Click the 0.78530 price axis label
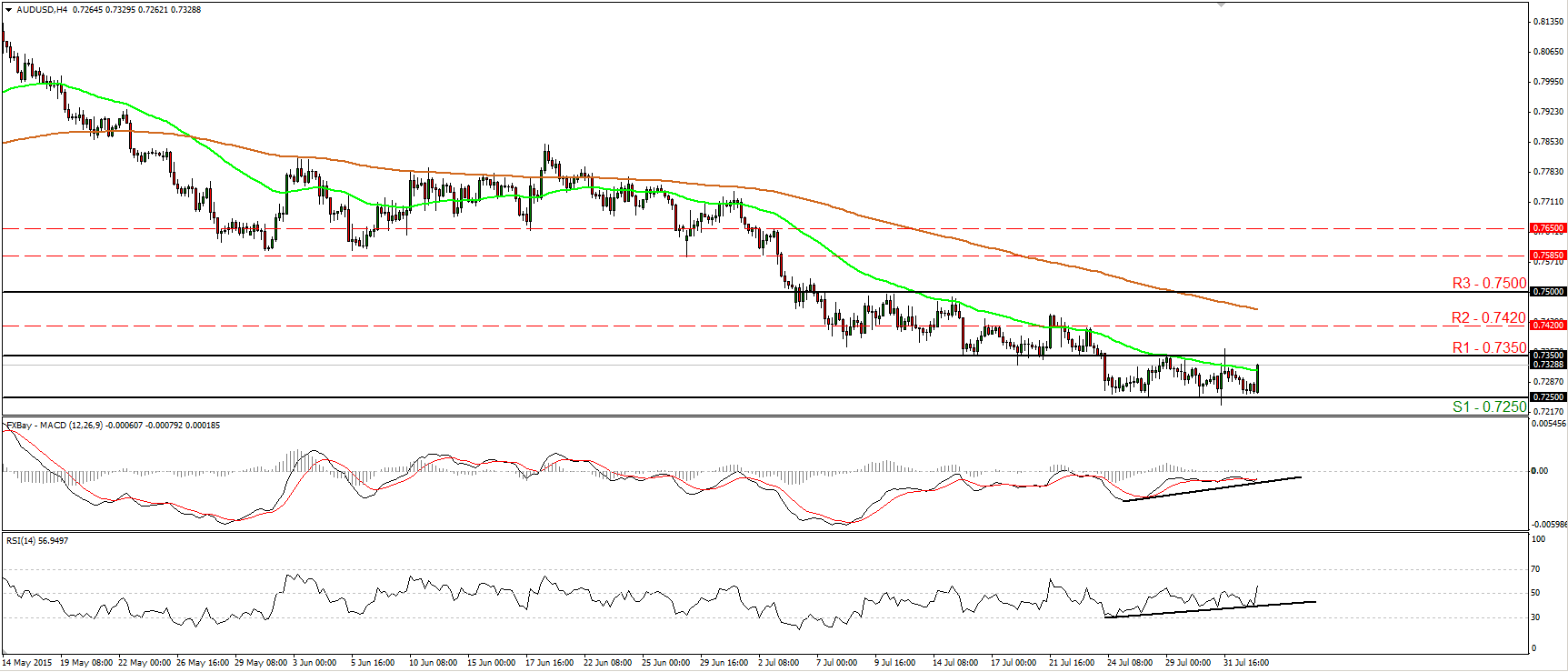This screenshot has width=1568, height=672. (x=1549, y=141)
